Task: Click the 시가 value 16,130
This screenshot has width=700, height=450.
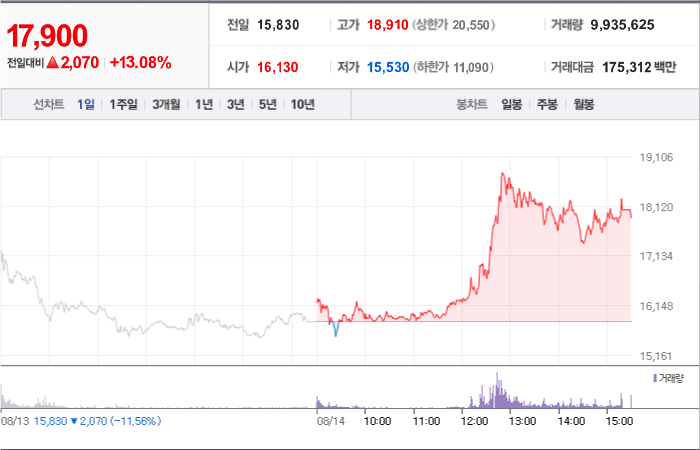Action: click(x=277, y=67)
